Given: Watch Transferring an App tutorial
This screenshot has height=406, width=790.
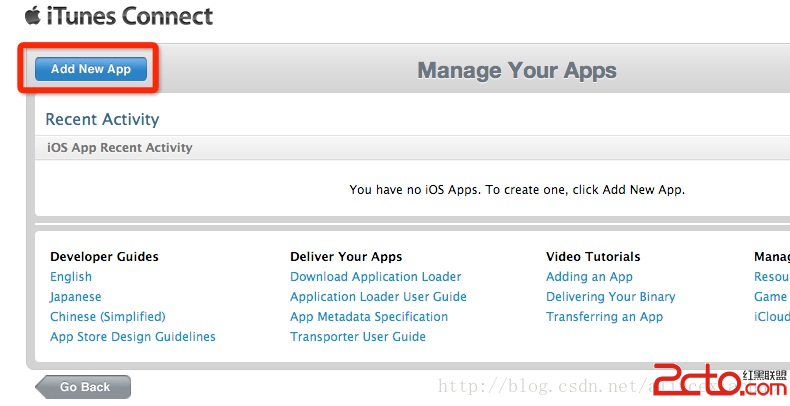Looking at the screenshot, I should [604, 317].
